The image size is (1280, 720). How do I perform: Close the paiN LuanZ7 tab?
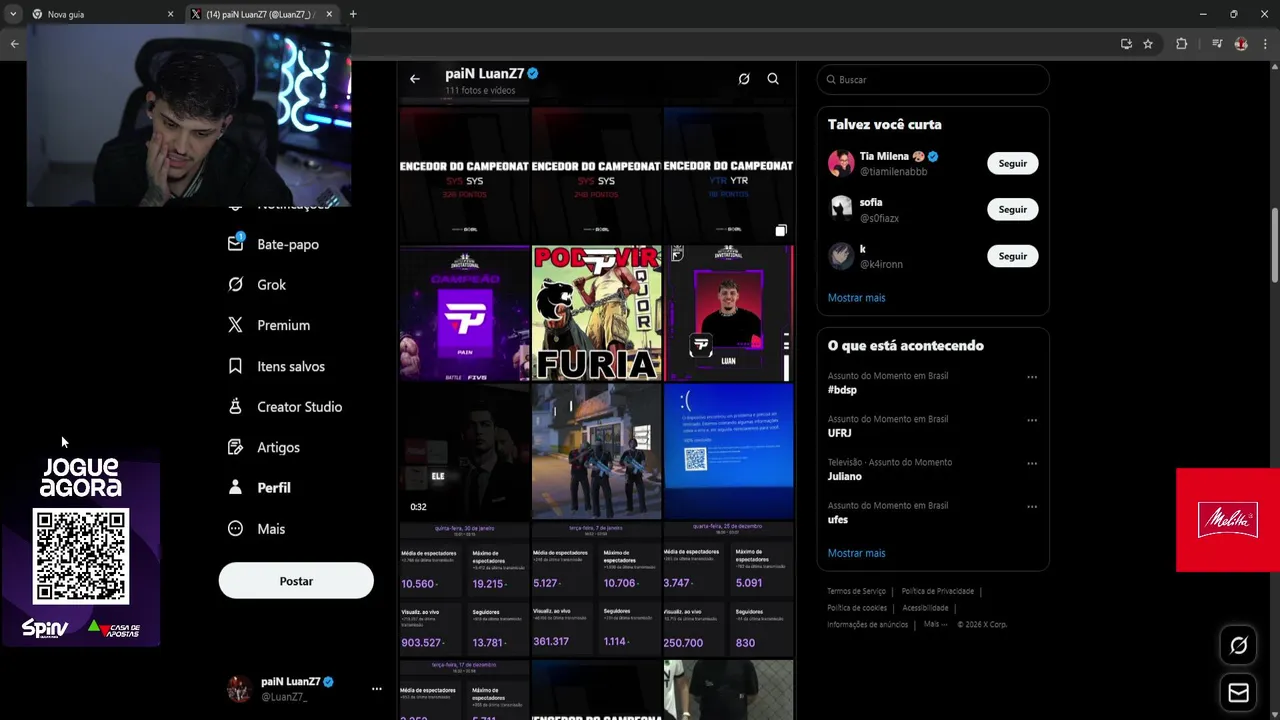(329, 14)
